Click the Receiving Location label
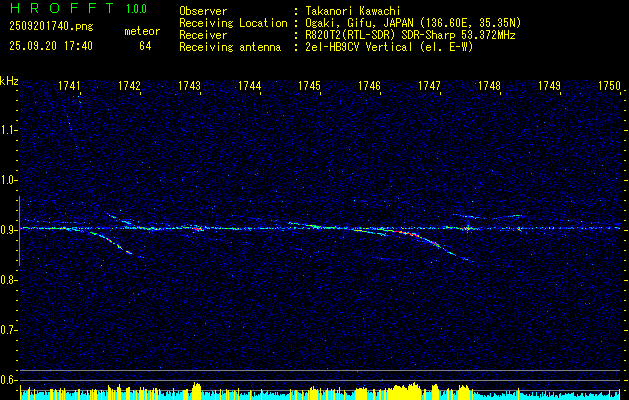This screenshot has height=400, width=629. (233, 23)
